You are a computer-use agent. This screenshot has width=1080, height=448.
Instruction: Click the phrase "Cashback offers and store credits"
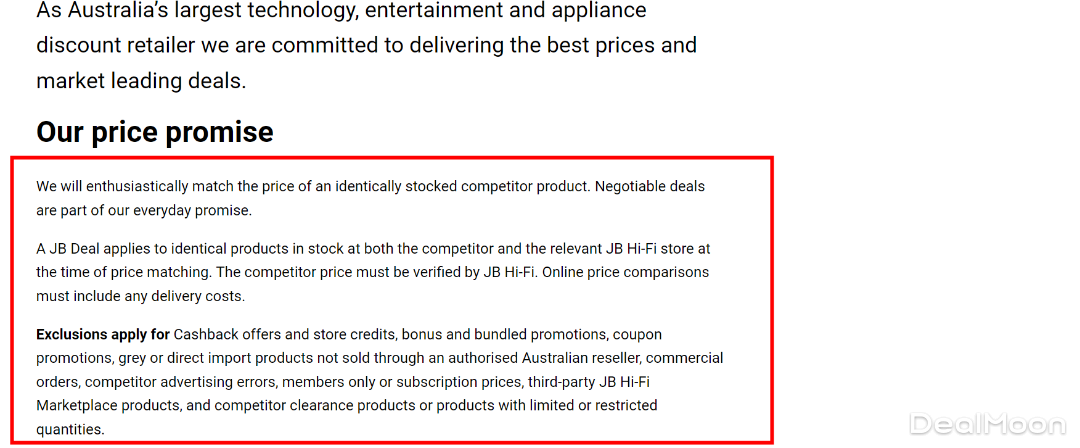(x=285, y=334)
